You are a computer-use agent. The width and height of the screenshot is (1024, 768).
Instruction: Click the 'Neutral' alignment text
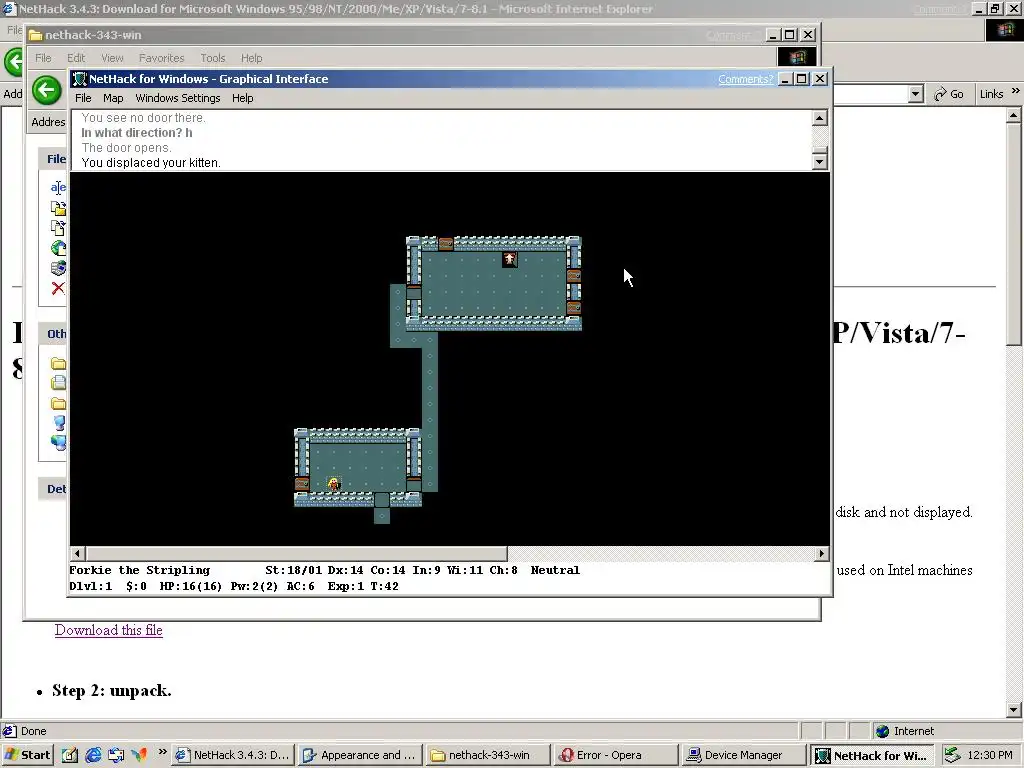pos(555,570)
